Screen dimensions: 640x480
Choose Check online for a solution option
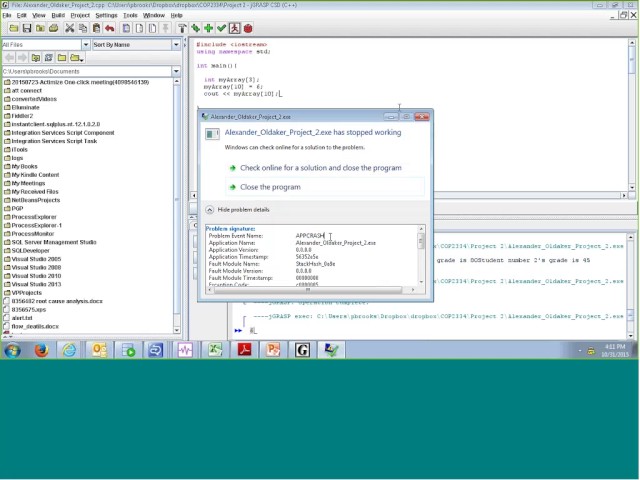320,168
